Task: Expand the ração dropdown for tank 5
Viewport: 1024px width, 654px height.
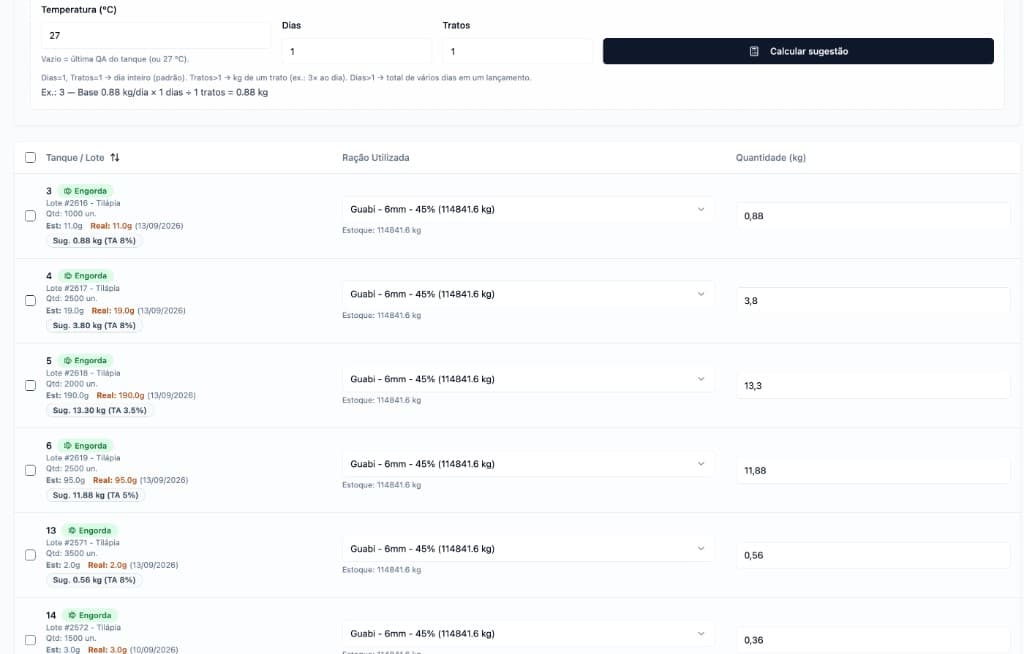Action: 528,379
